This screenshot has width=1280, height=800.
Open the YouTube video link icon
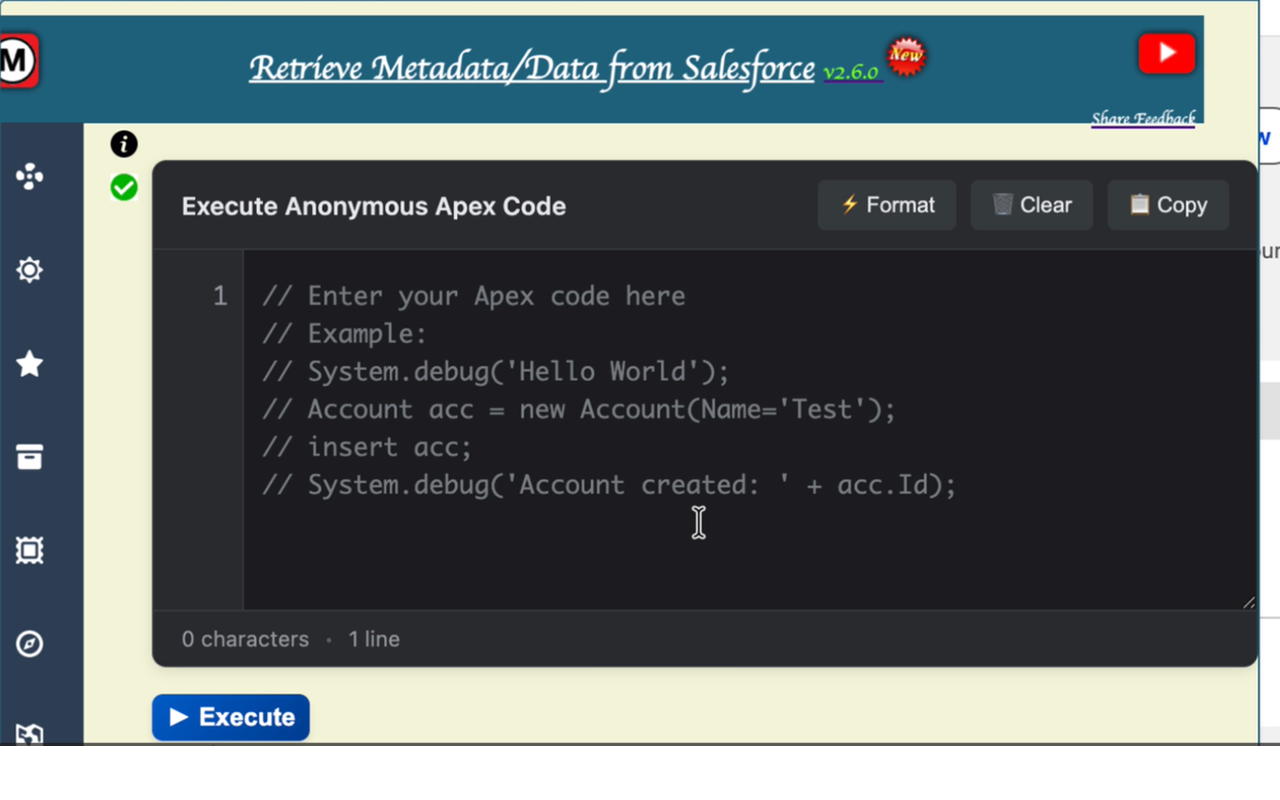(x=1166, y=54)
